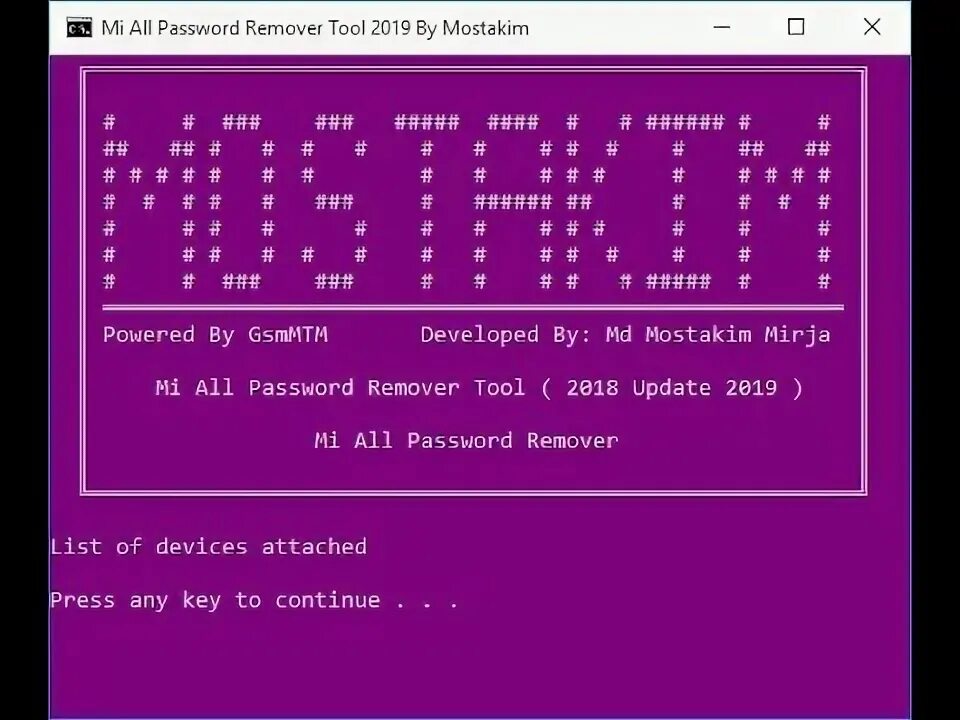Click the 'Developed By: Md Mostakim Mirja' text

pos(626,335)
